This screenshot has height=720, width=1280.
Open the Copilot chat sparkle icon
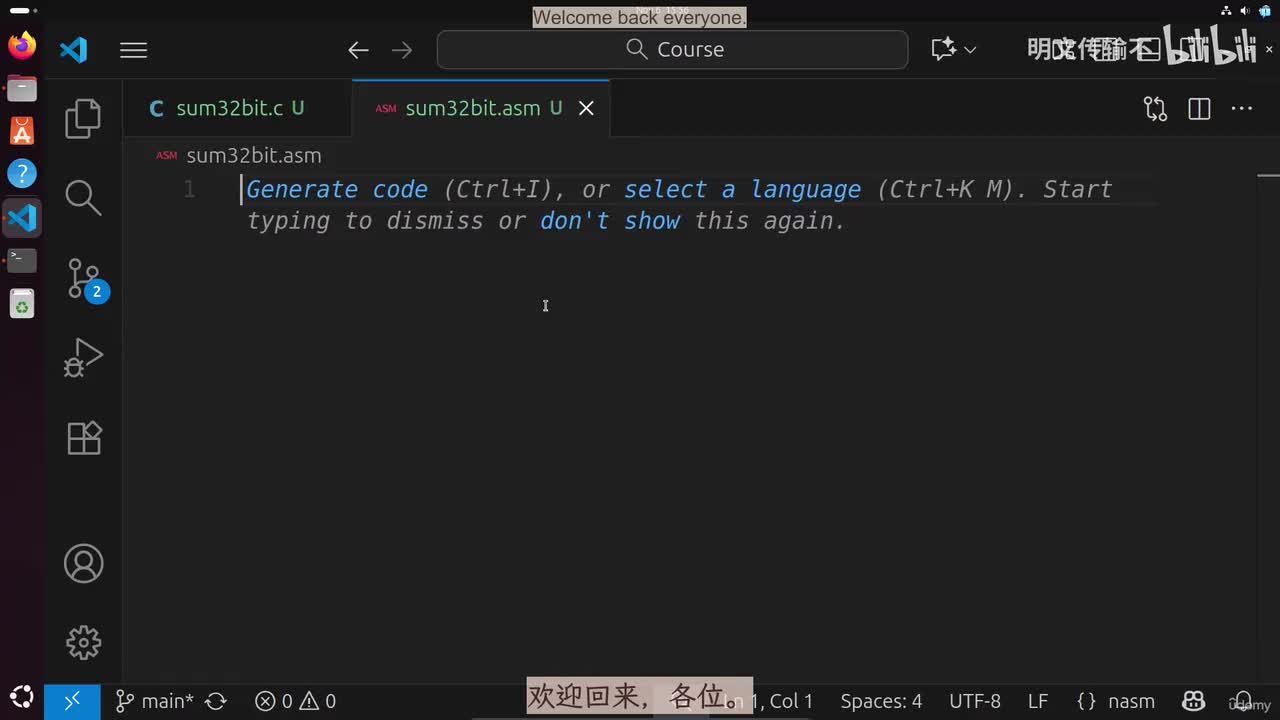943,50
